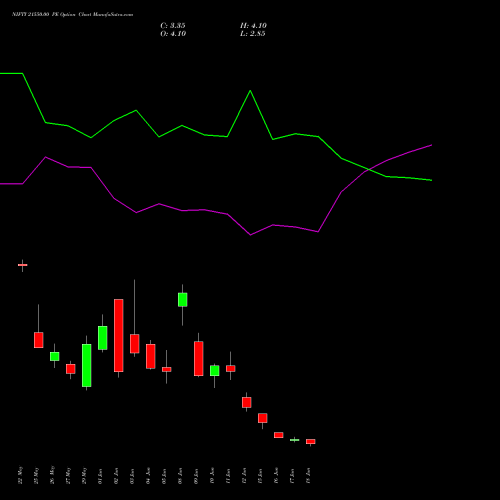This screenshot has width=500, height=500.
Task: Select the 18 Jun date label
Action: [308, 476]
